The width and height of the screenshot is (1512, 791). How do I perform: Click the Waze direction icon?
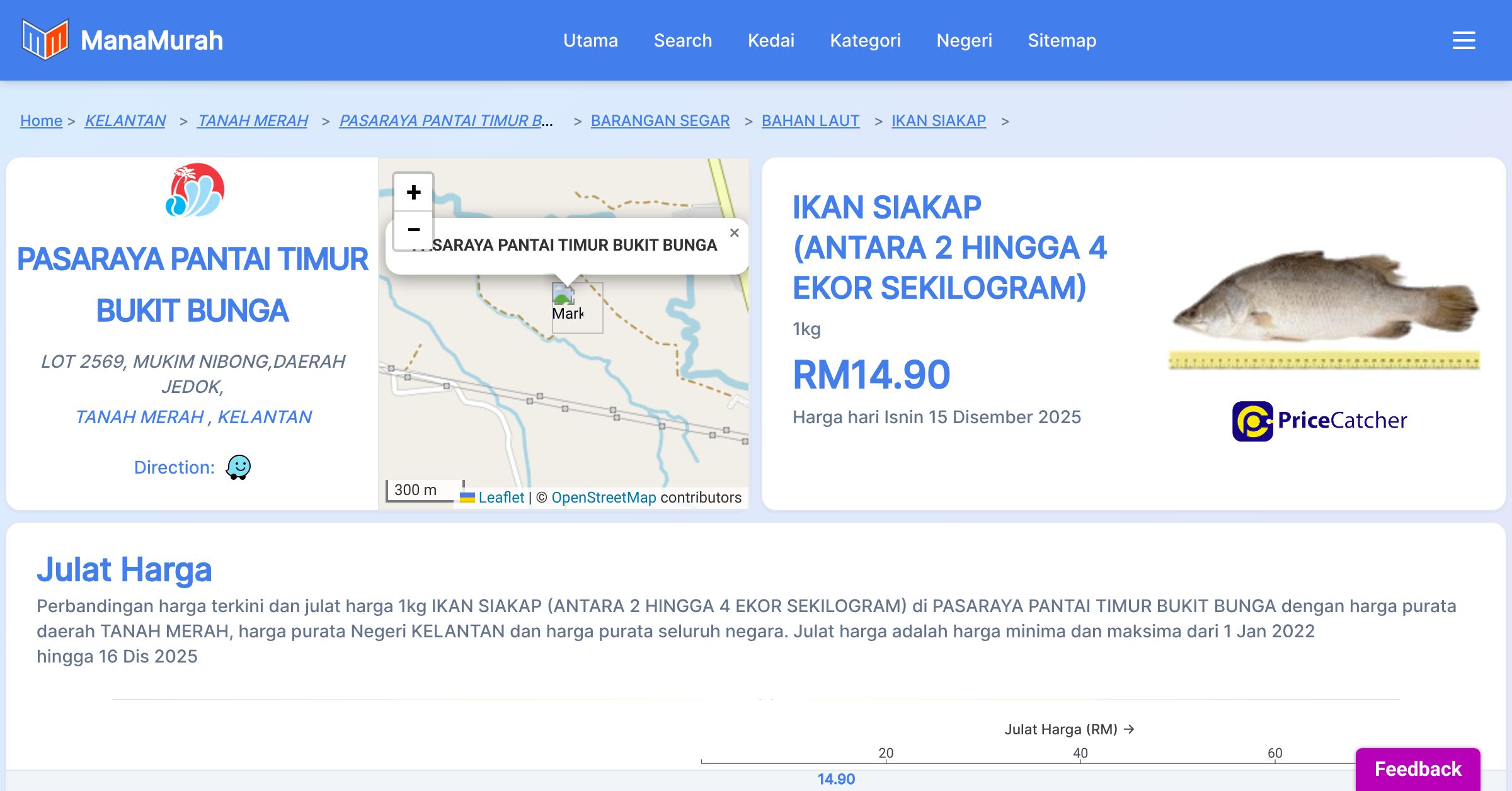[x=238, y=467]
